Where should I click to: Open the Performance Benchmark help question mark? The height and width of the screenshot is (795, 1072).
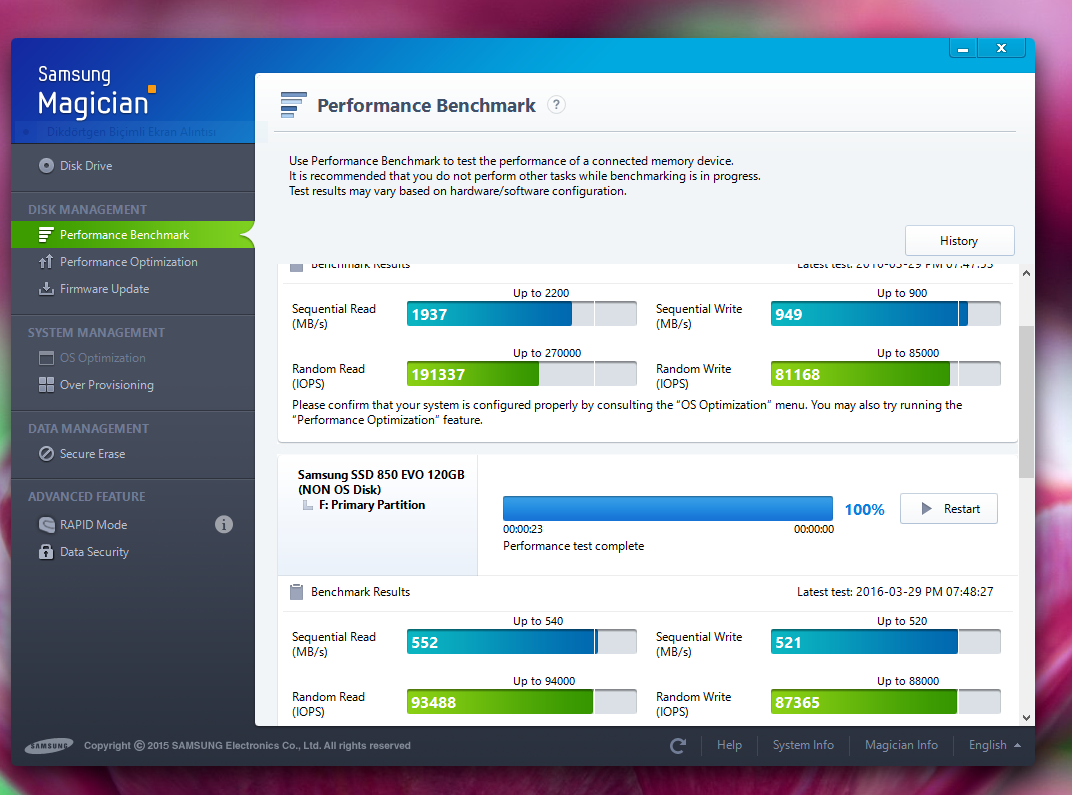click(557, 105)
